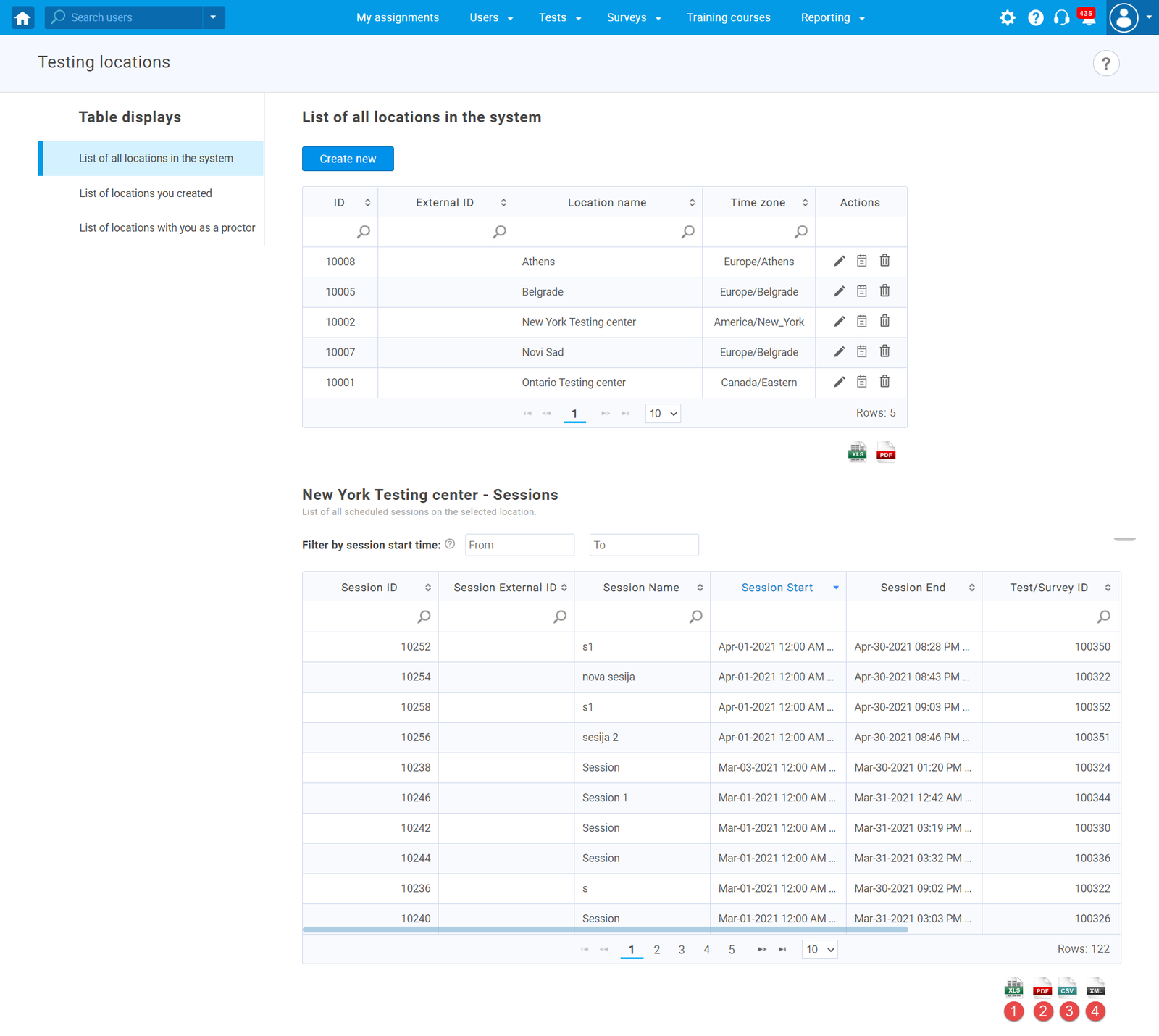Viewport: 1159px width, 1036px height.
Task: Edit the Athens location with pencil icon
Action: point(839,261)
